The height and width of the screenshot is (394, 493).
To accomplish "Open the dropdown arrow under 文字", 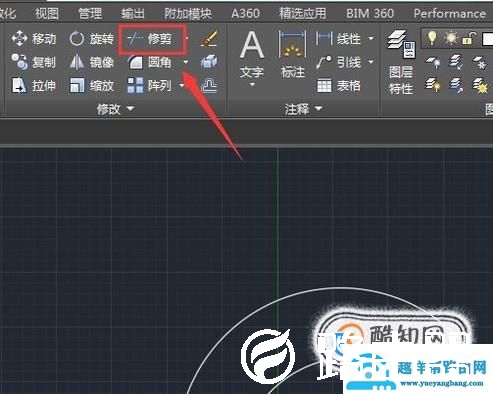I will [252, 85].
